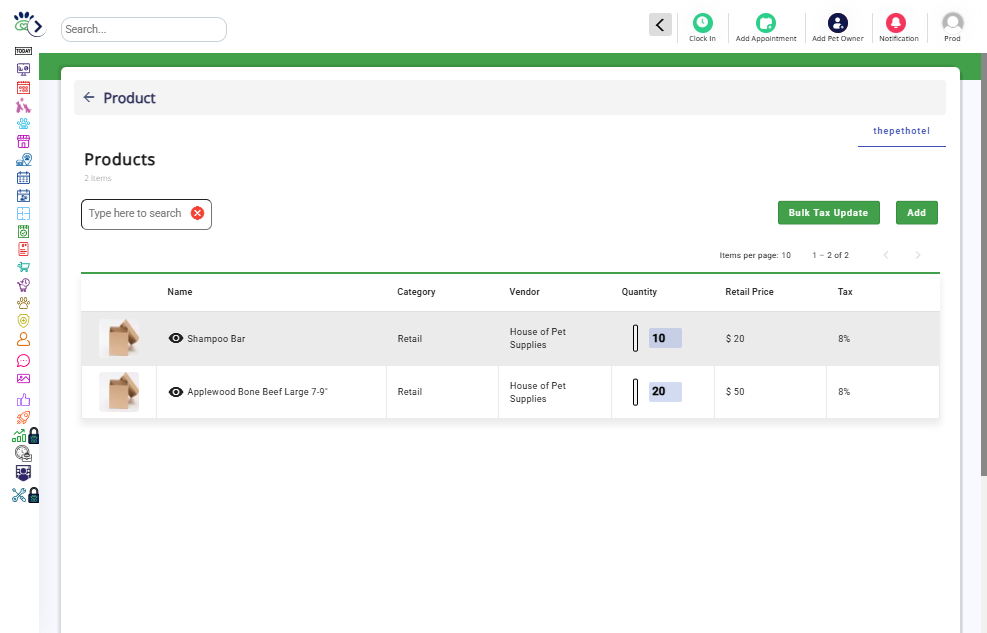This screenshot has height=633, width=987.
Task: Open the paw location pin sidebar icon
Action: (x=23, y=159)
